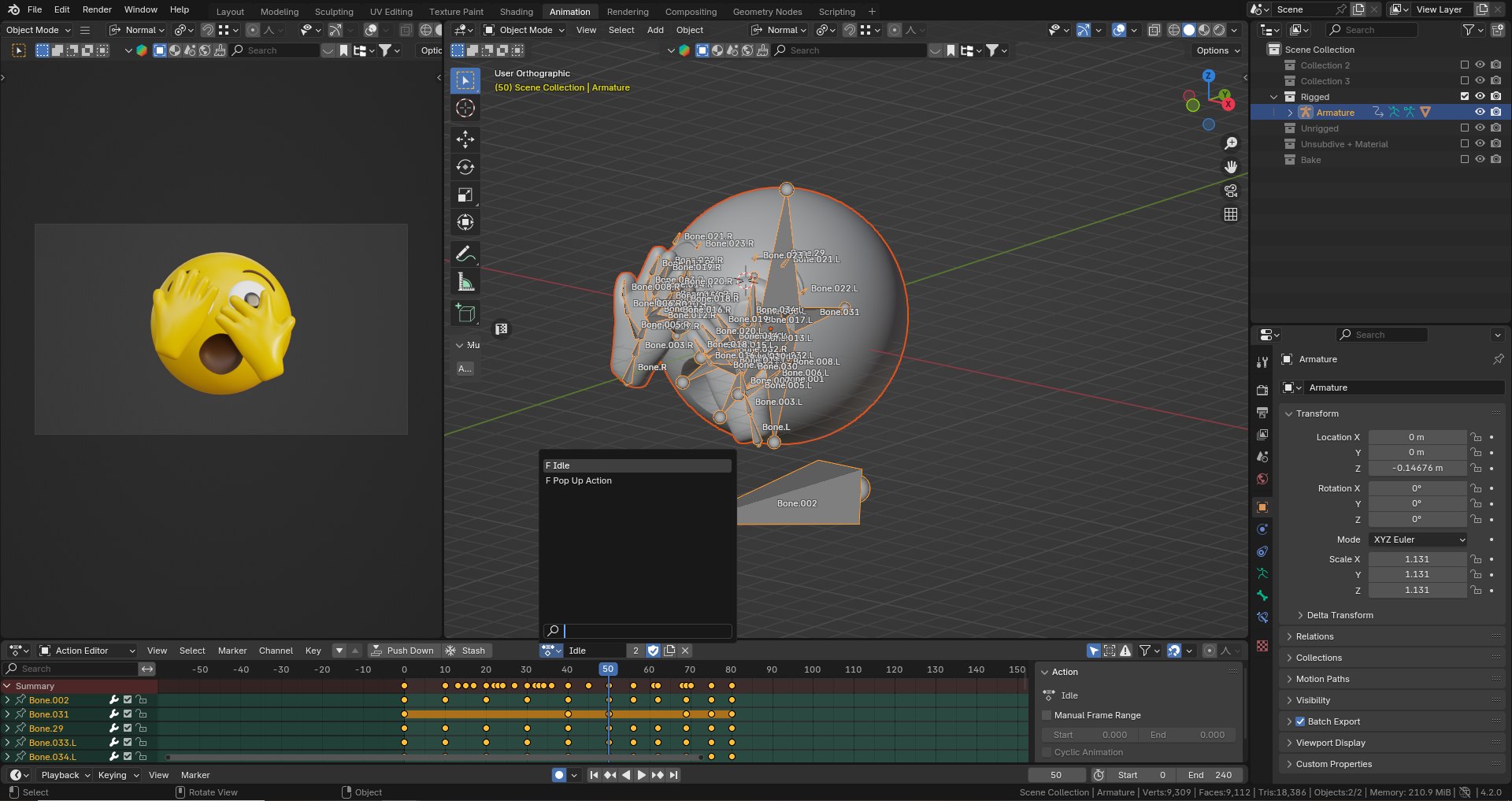The height and width of the screenshot is (801, 1512).
Task: Uncheck the Rigged collection checkbox
Action: click(1465, 97)
